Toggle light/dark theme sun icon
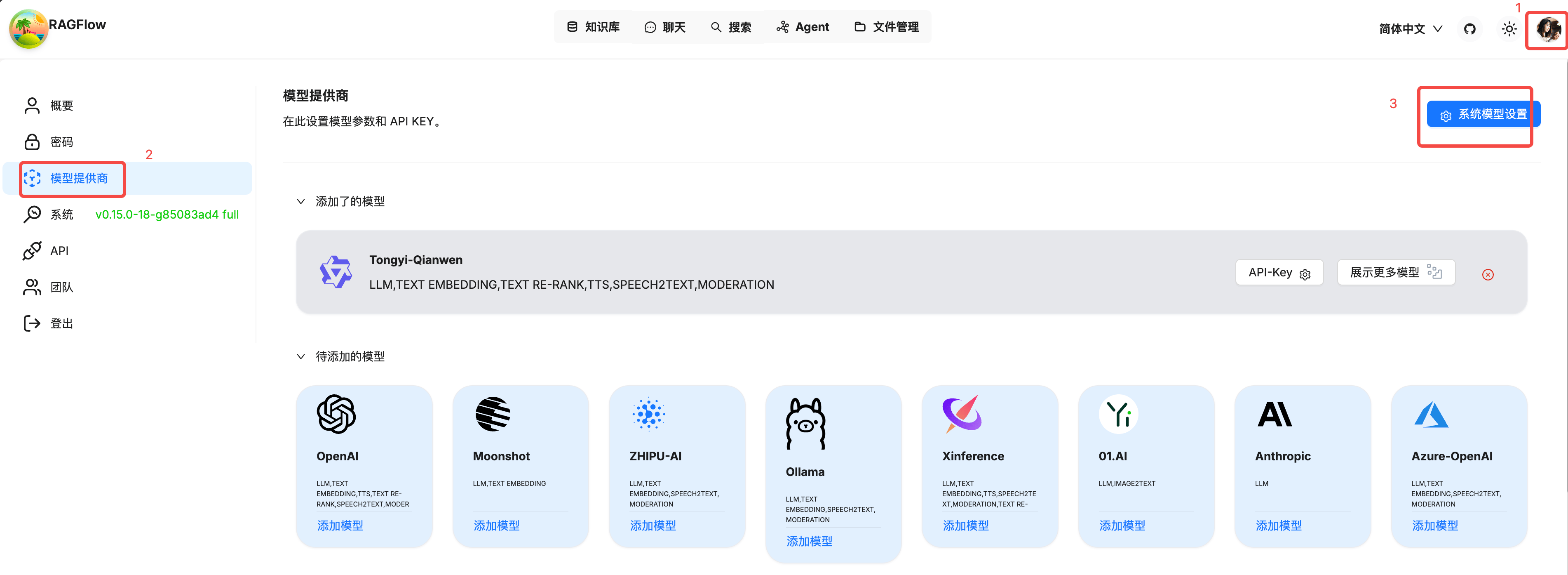The width and height of the screenshot is (1568, 575). point(1509,28)
